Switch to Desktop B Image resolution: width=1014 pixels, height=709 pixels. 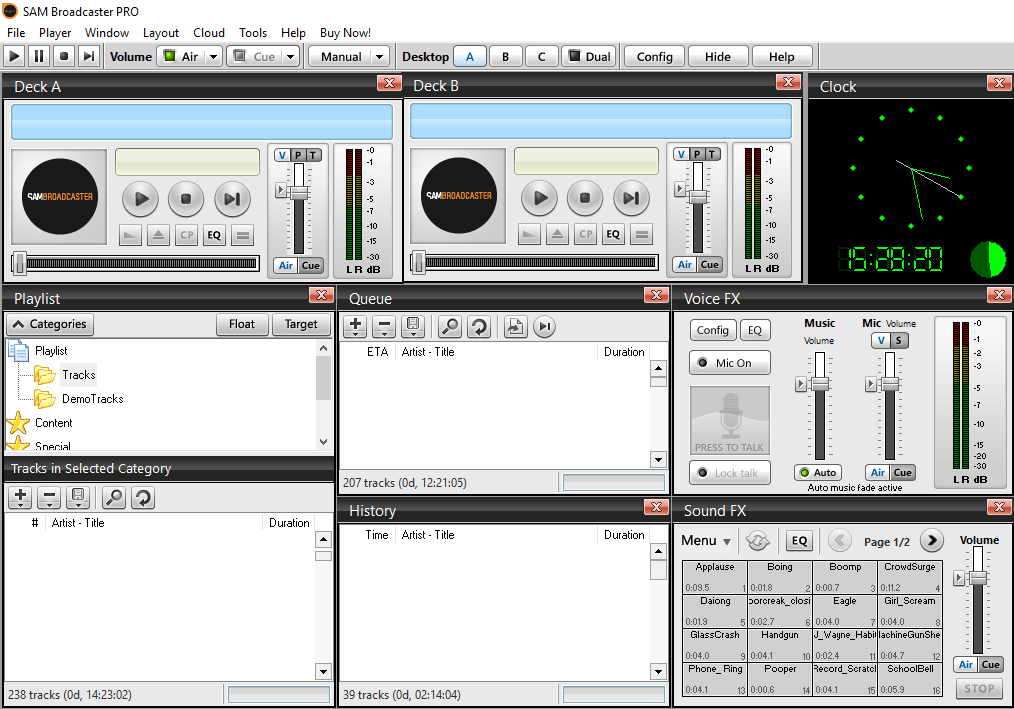pyautogui.click(x=505, y=56)
